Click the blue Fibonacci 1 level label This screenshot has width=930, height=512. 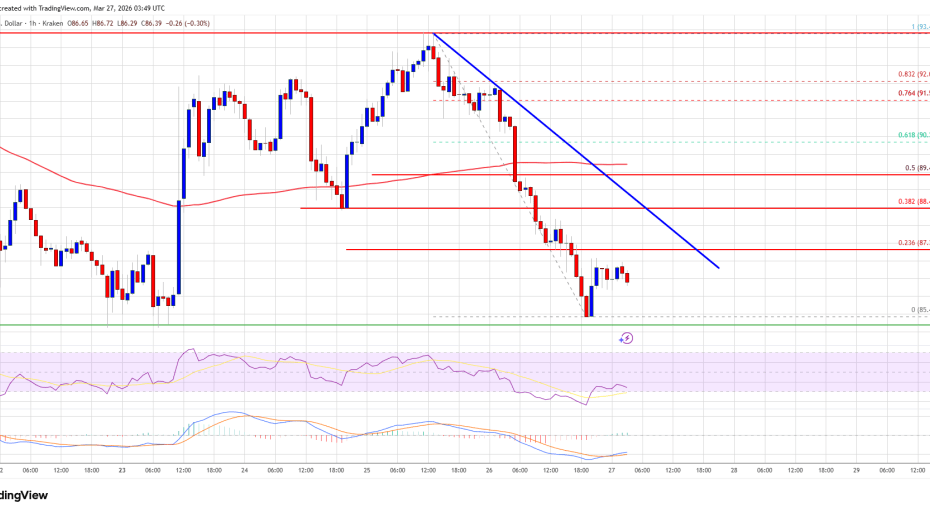[921, 27]
